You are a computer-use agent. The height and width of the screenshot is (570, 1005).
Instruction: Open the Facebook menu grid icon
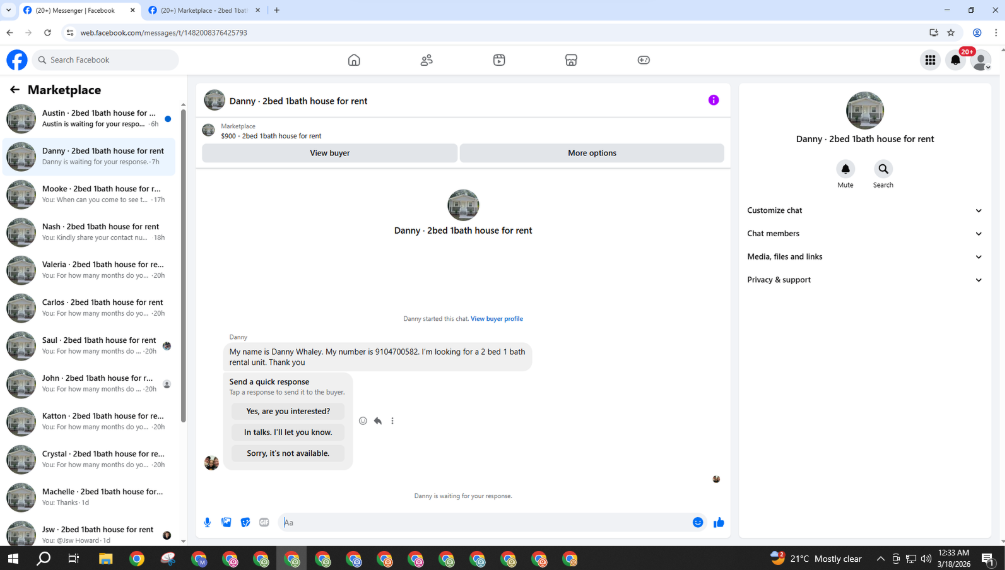pos(930,60)
